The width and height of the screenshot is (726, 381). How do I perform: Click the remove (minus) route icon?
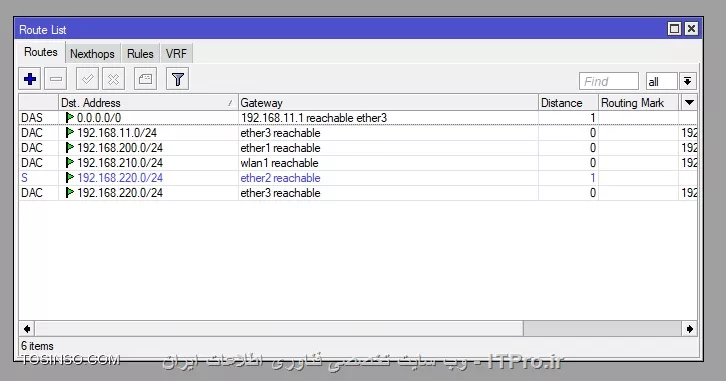click(x=56, y=79)
